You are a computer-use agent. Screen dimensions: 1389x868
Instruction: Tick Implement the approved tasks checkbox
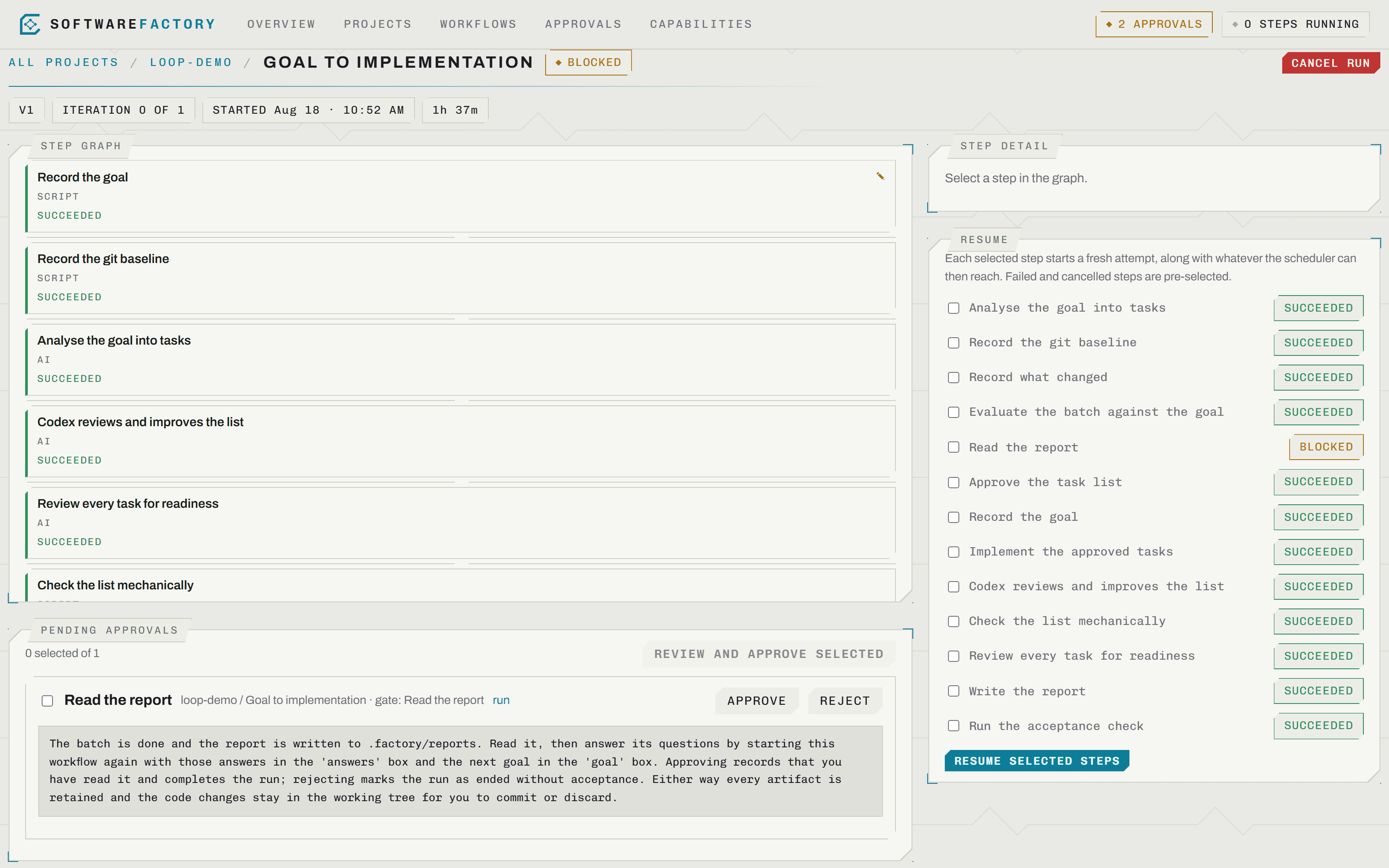(953, 552)
